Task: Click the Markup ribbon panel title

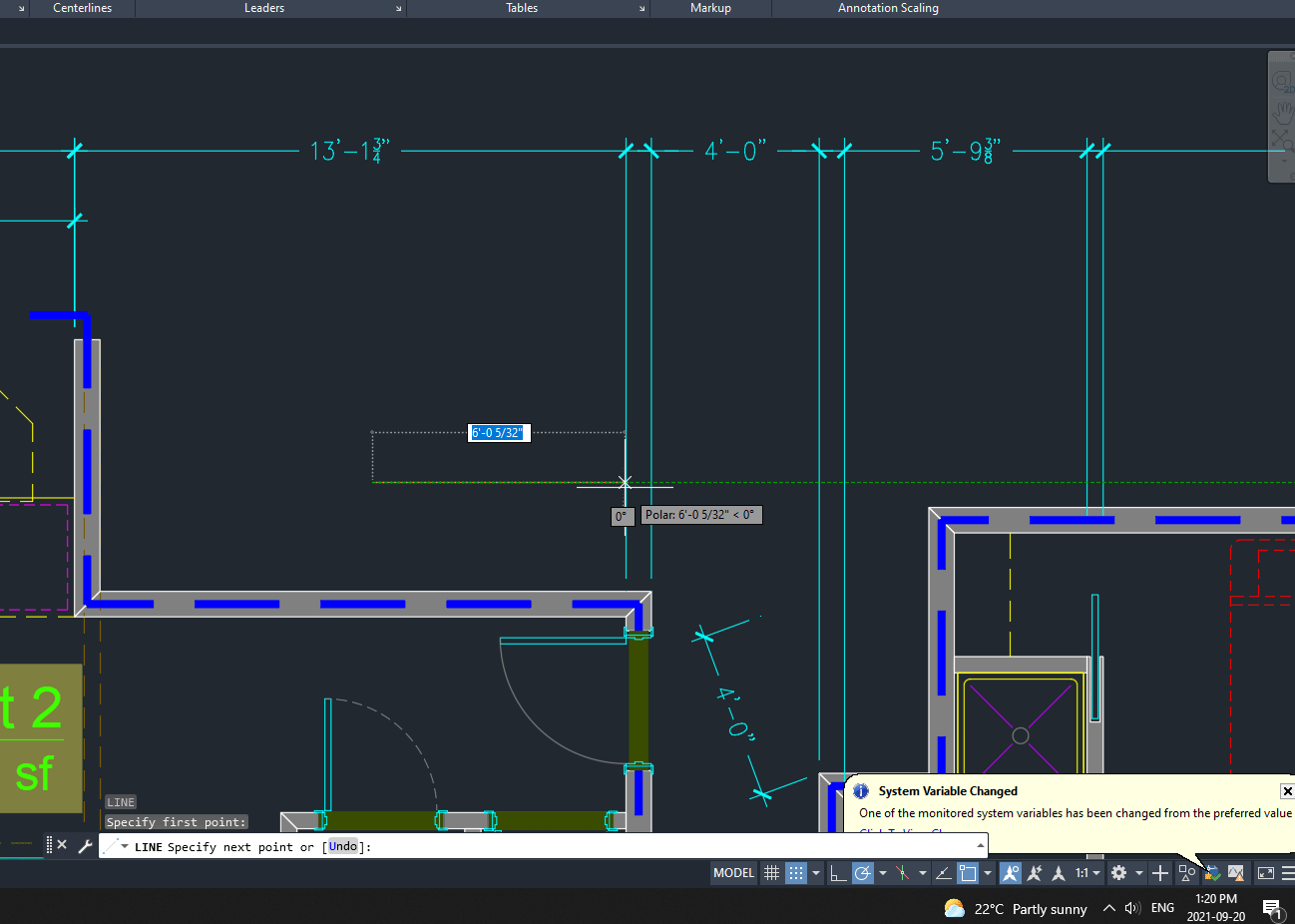Action: pos(709,8)
